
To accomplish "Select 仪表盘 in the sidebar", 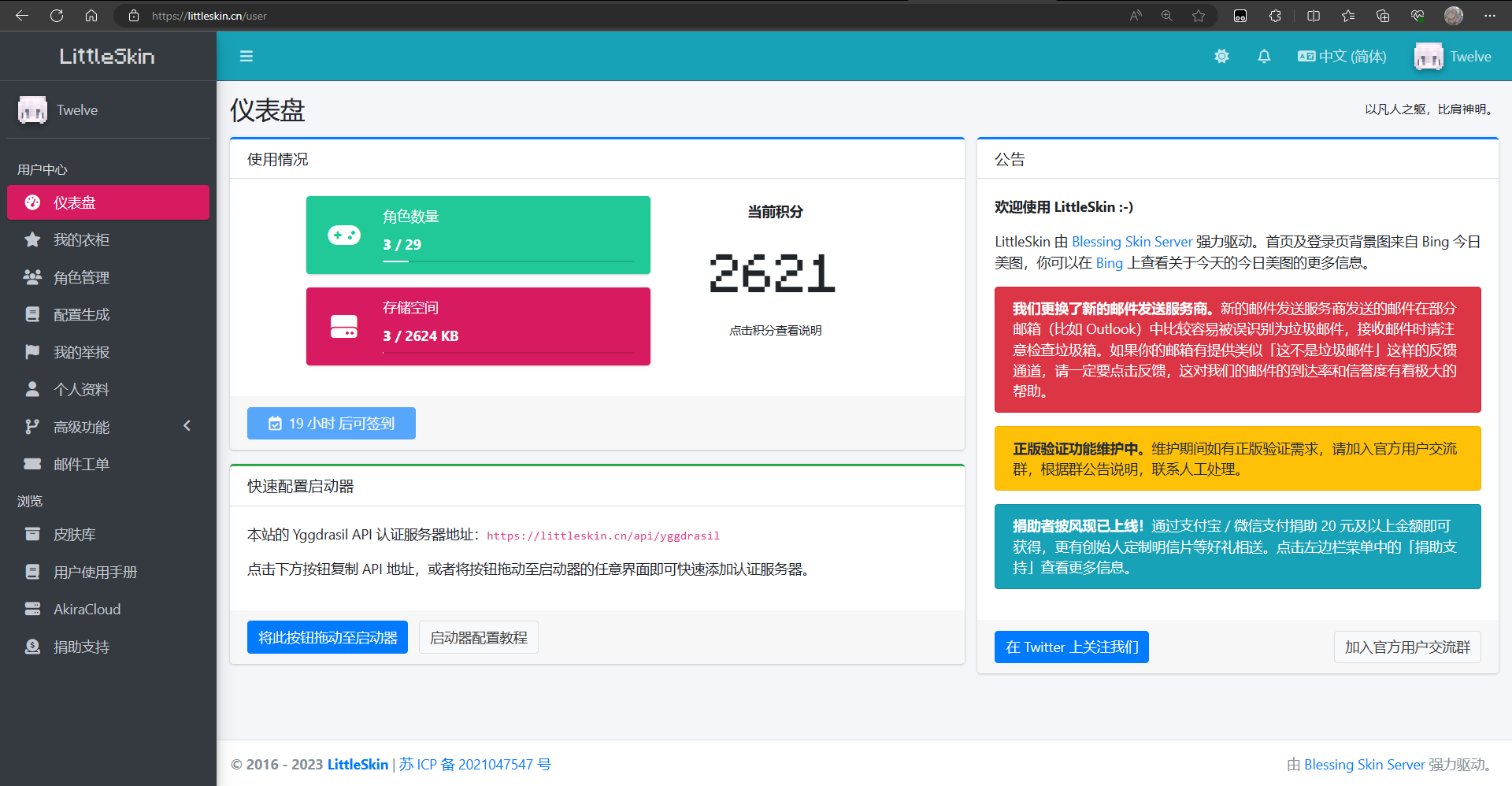I will pos(108,202).
